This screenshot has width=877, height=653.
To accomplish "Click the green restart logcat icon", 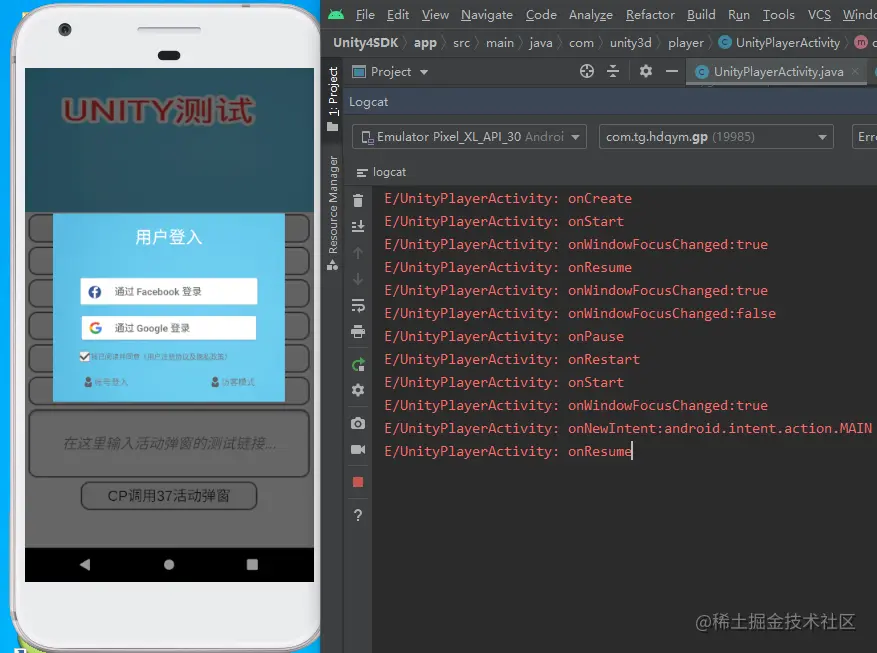I will click(358, 365).
